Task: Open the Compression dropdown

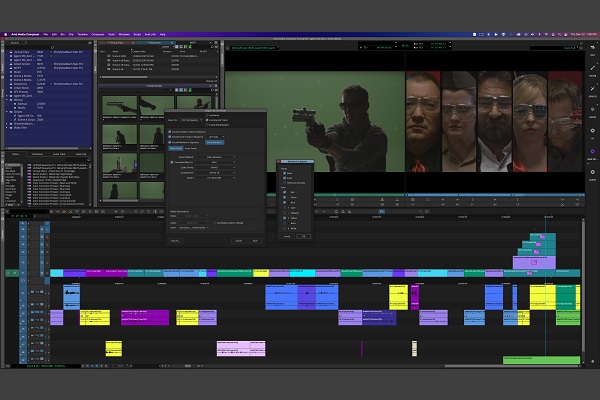Action: (215, 173)
